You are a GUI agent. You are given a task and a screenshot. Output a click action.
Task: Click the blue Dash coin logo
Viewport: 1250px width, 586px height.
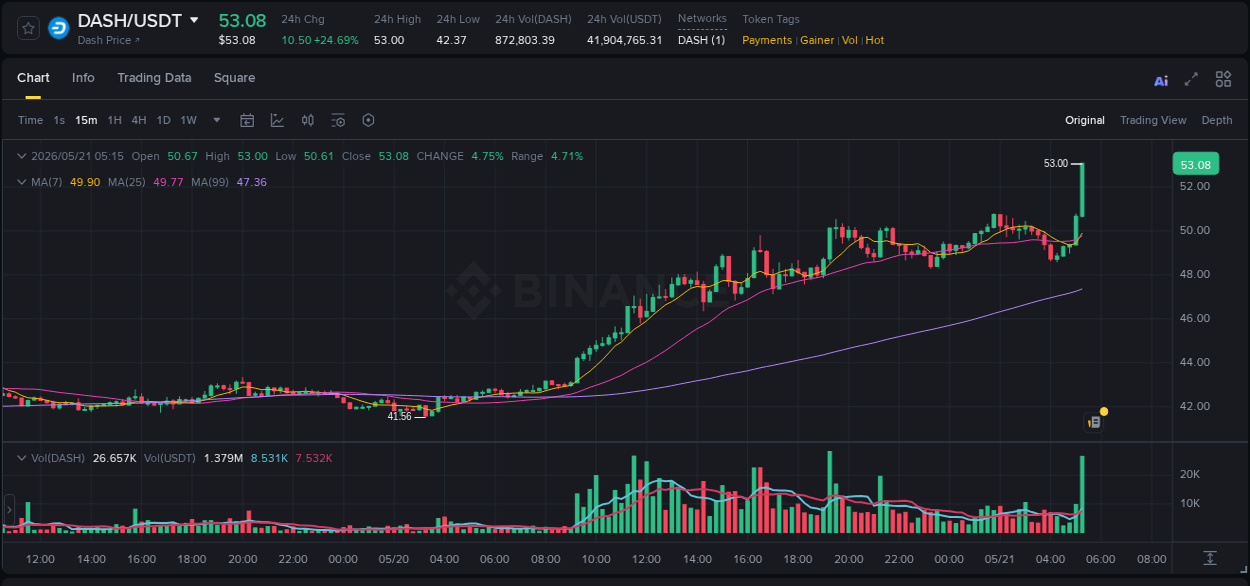coord(58,28)
